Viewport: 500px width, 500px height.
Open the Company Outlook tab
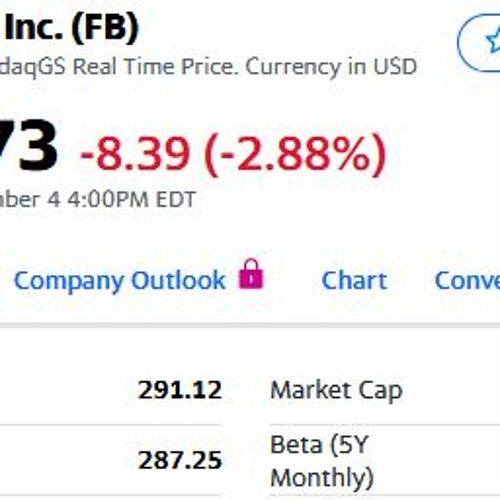[120, 281]
